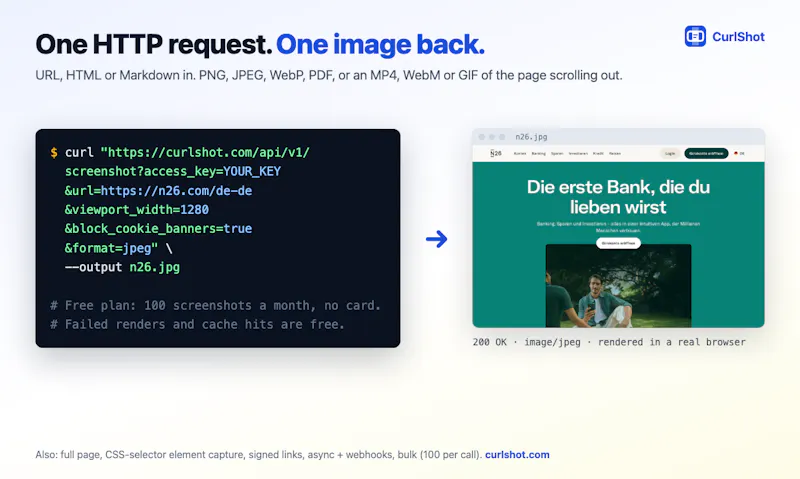Image resolution: width=800 pixels, height=479 pixels.
Task: Click the "One image back." blue headline
Action: (x=380, y=44)
